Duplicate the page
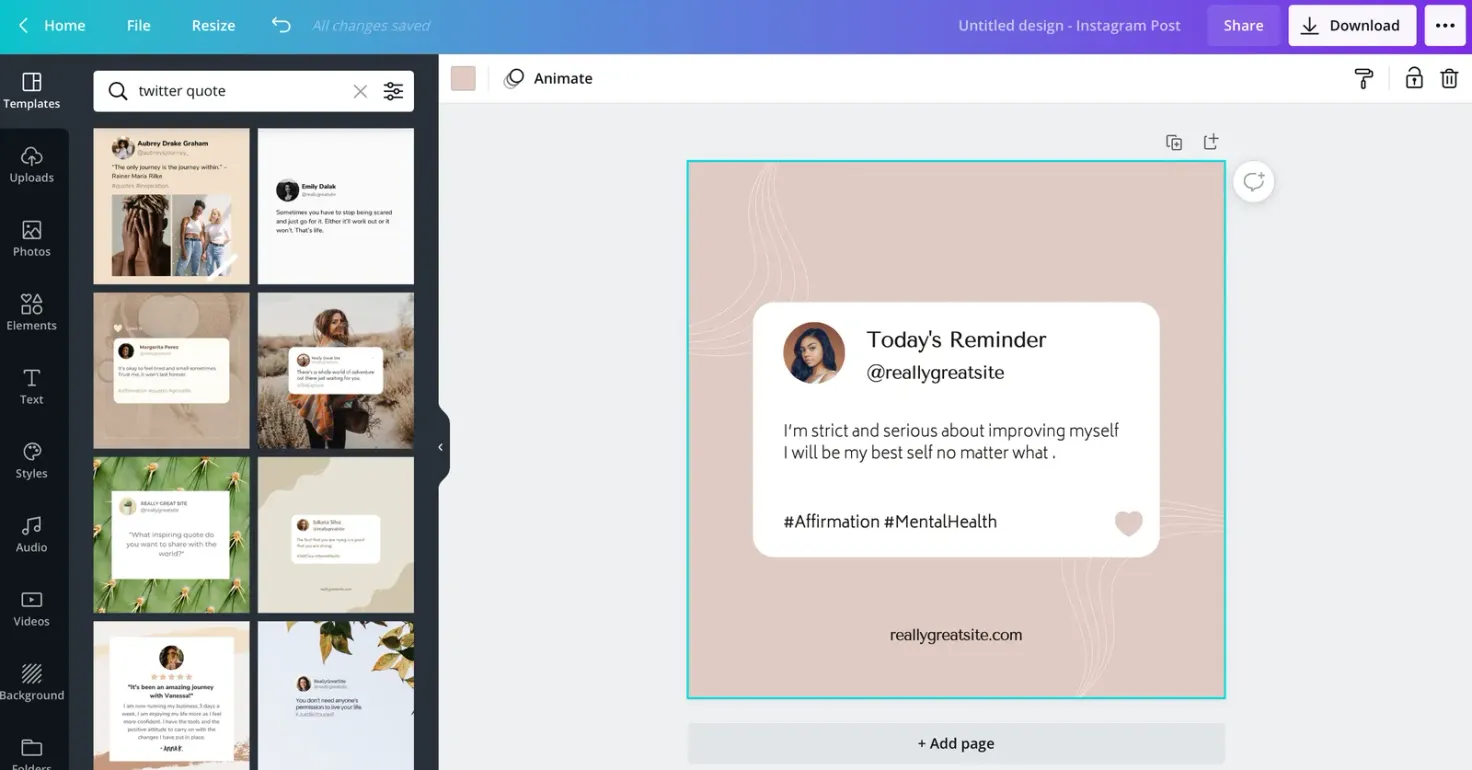Image resolution: width=1472 pixels, height=770 pixels. [x=1174, y=142]
